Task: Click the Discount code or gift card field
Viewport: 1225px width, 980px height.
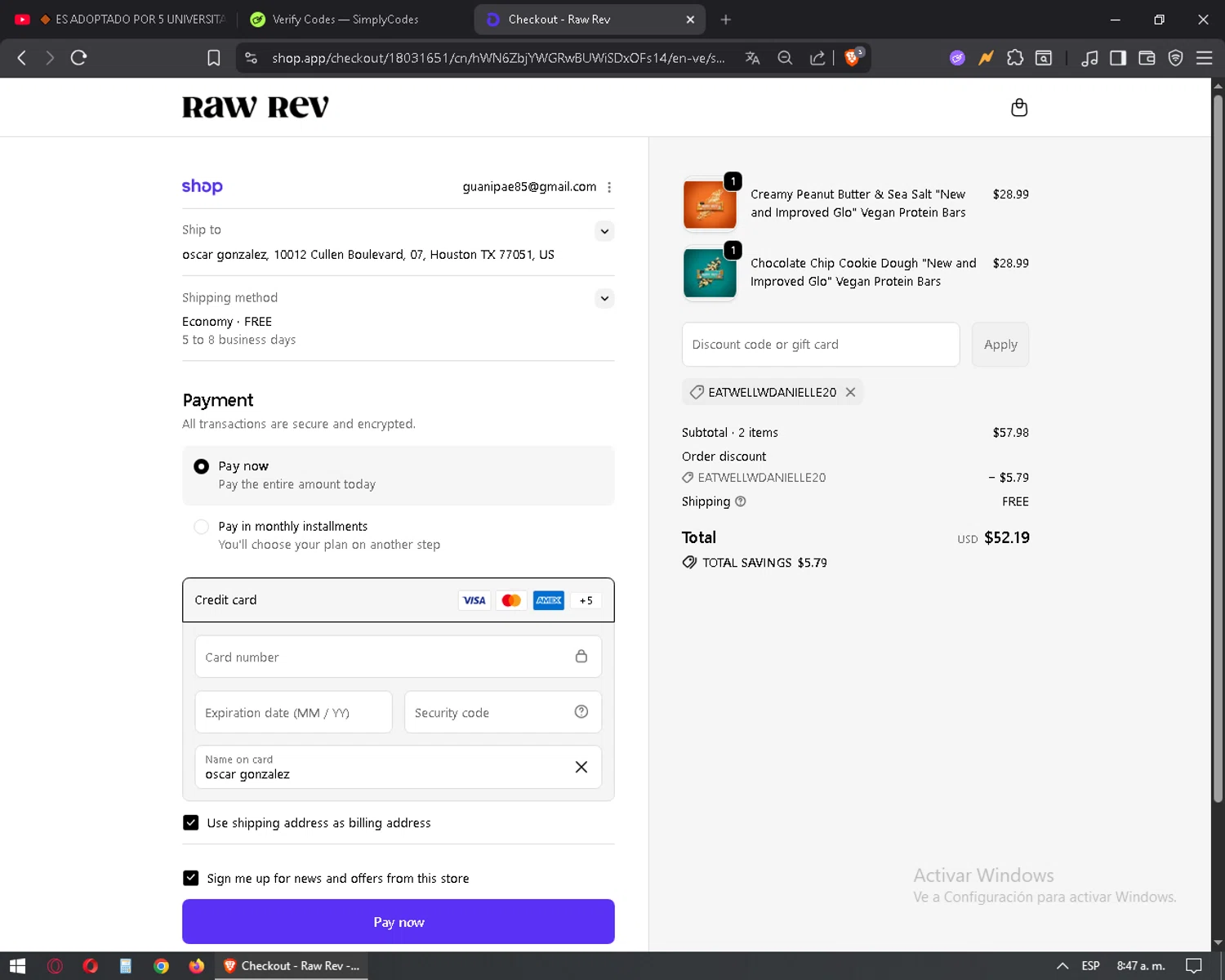Action: click(821, 345)
